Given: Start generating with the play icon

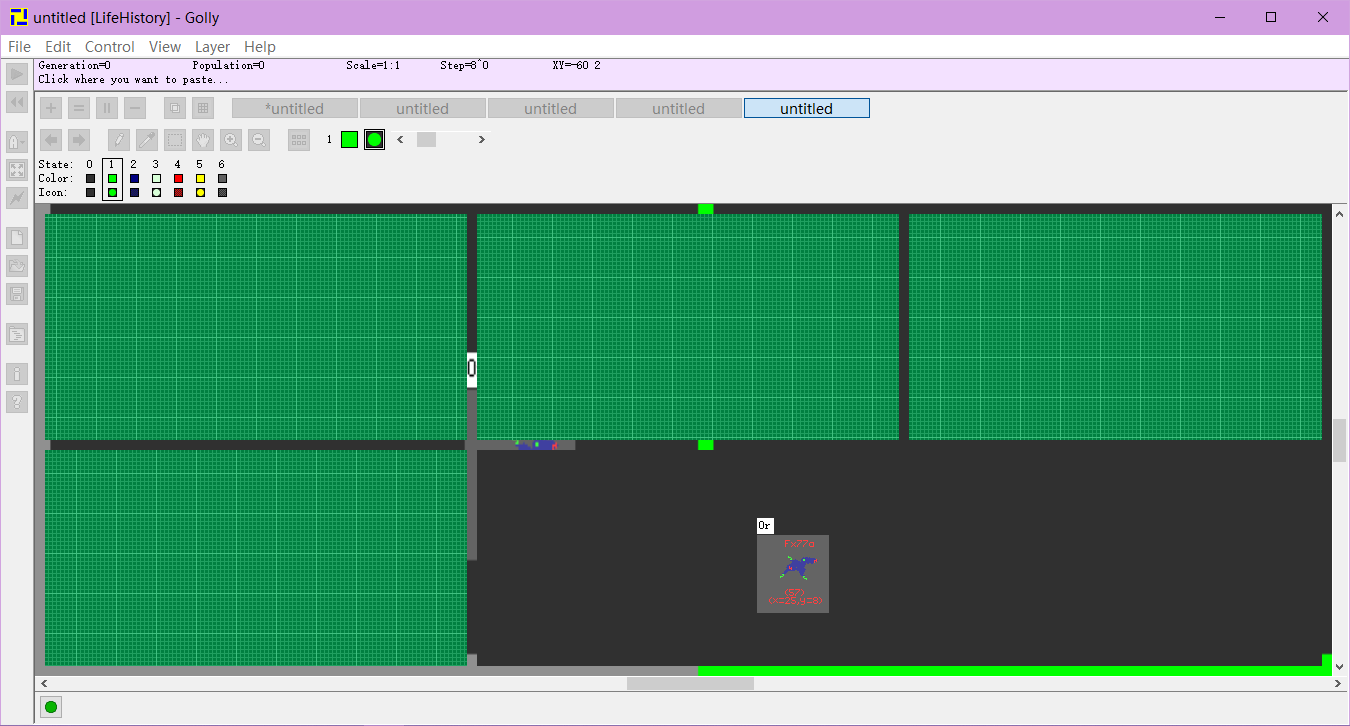Looking at the screenshot, I should [x=17, y=74].
